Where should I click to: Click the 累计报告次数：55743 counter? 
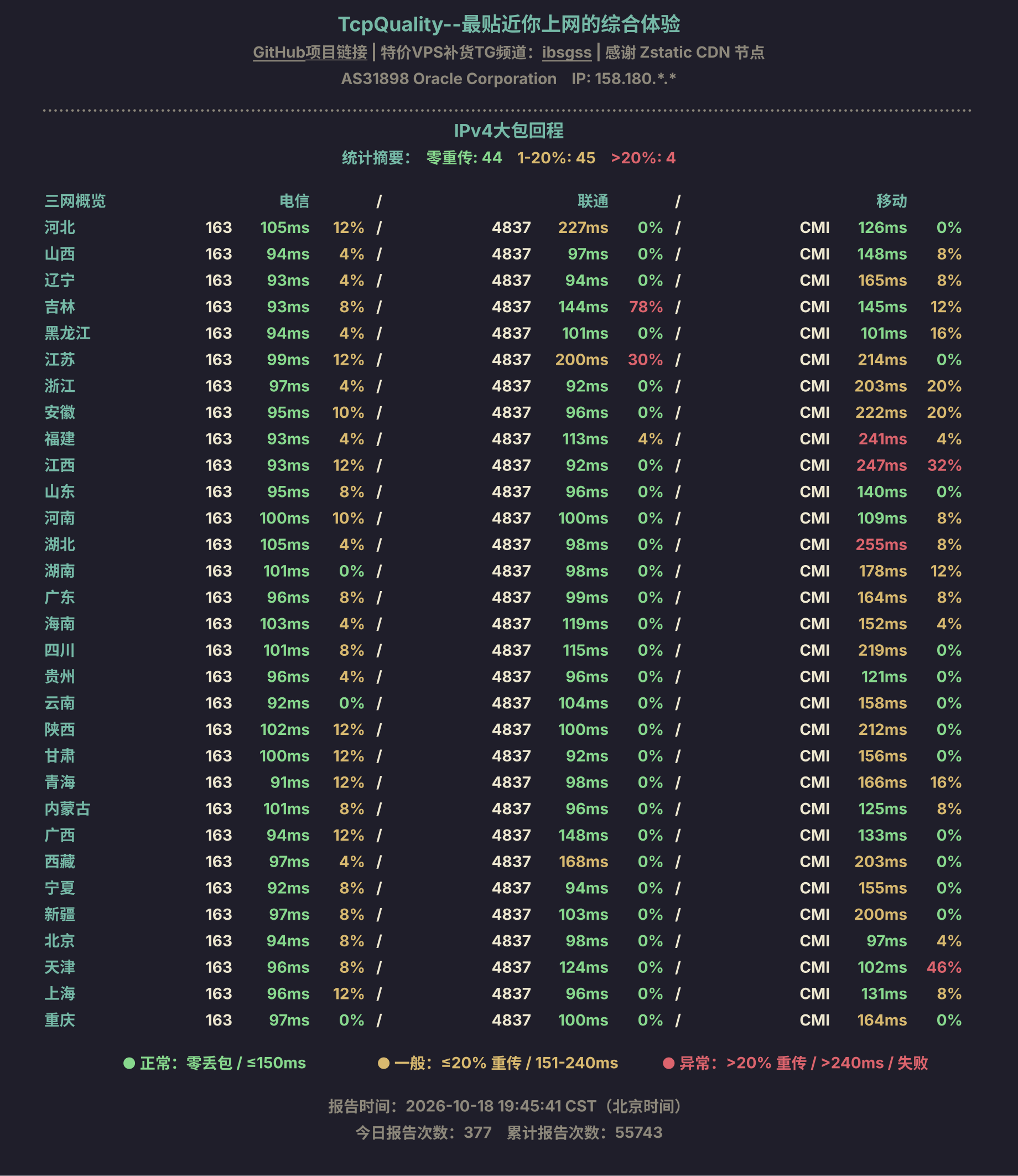[x=585, y=1133]
